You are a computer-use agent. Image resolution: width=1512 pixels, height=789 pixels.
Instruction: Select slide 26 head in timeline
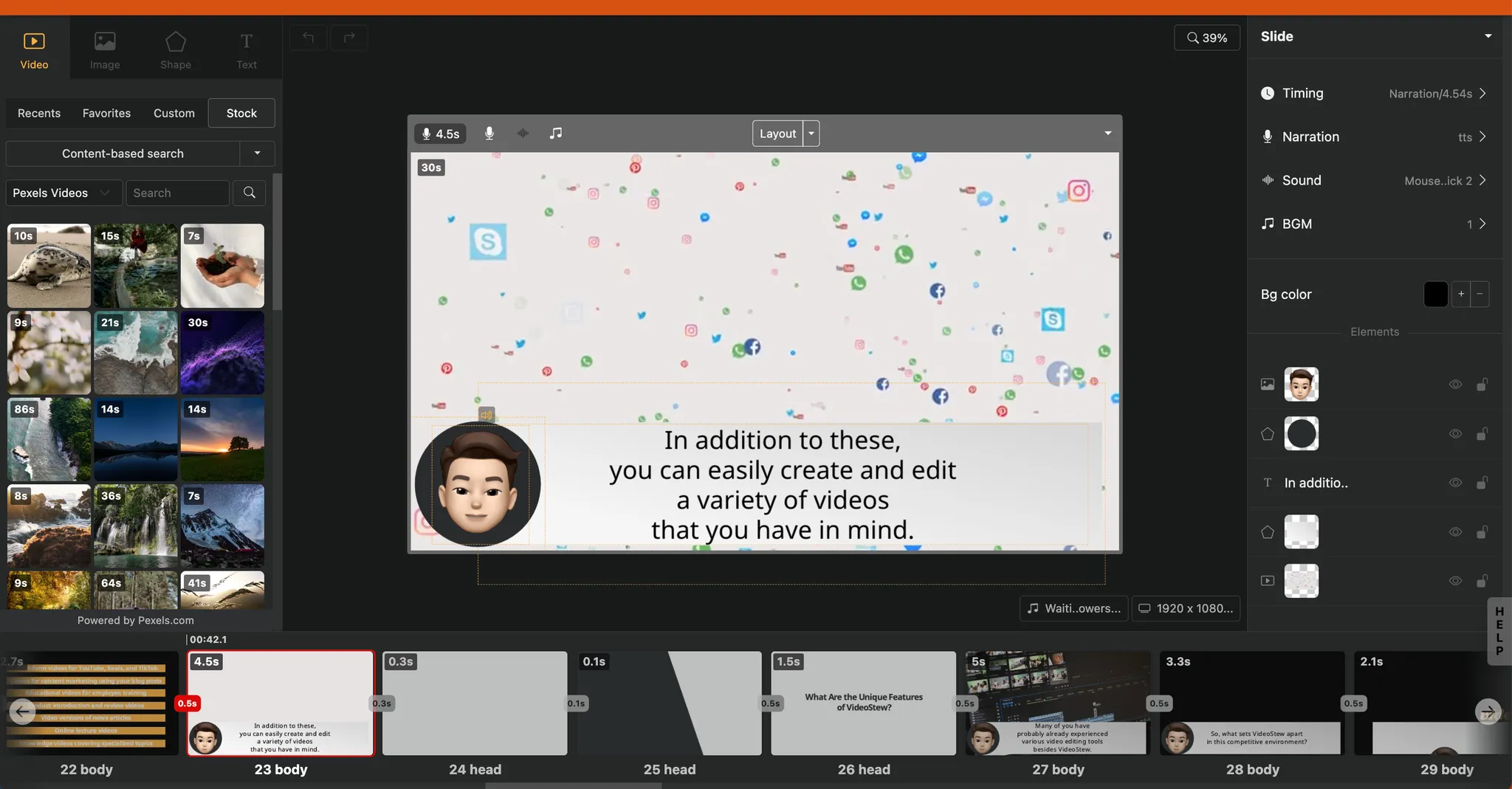click(x=864, y=703)
